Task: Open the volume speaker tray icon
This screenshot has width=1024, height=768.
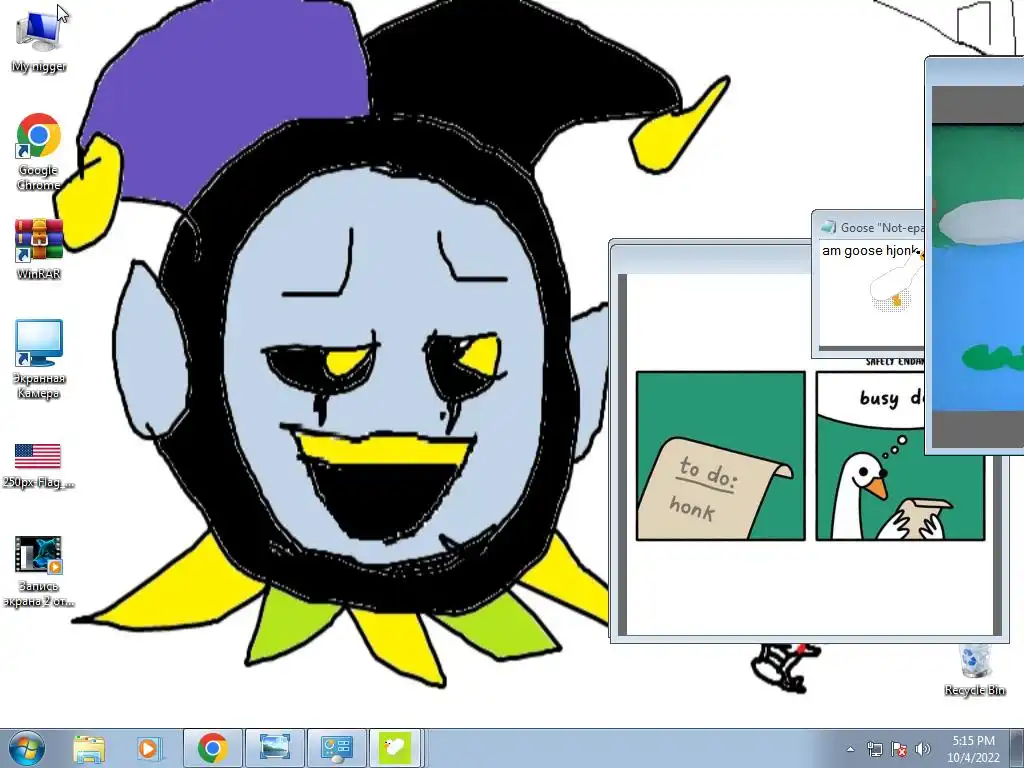Action: pos(923,749)
